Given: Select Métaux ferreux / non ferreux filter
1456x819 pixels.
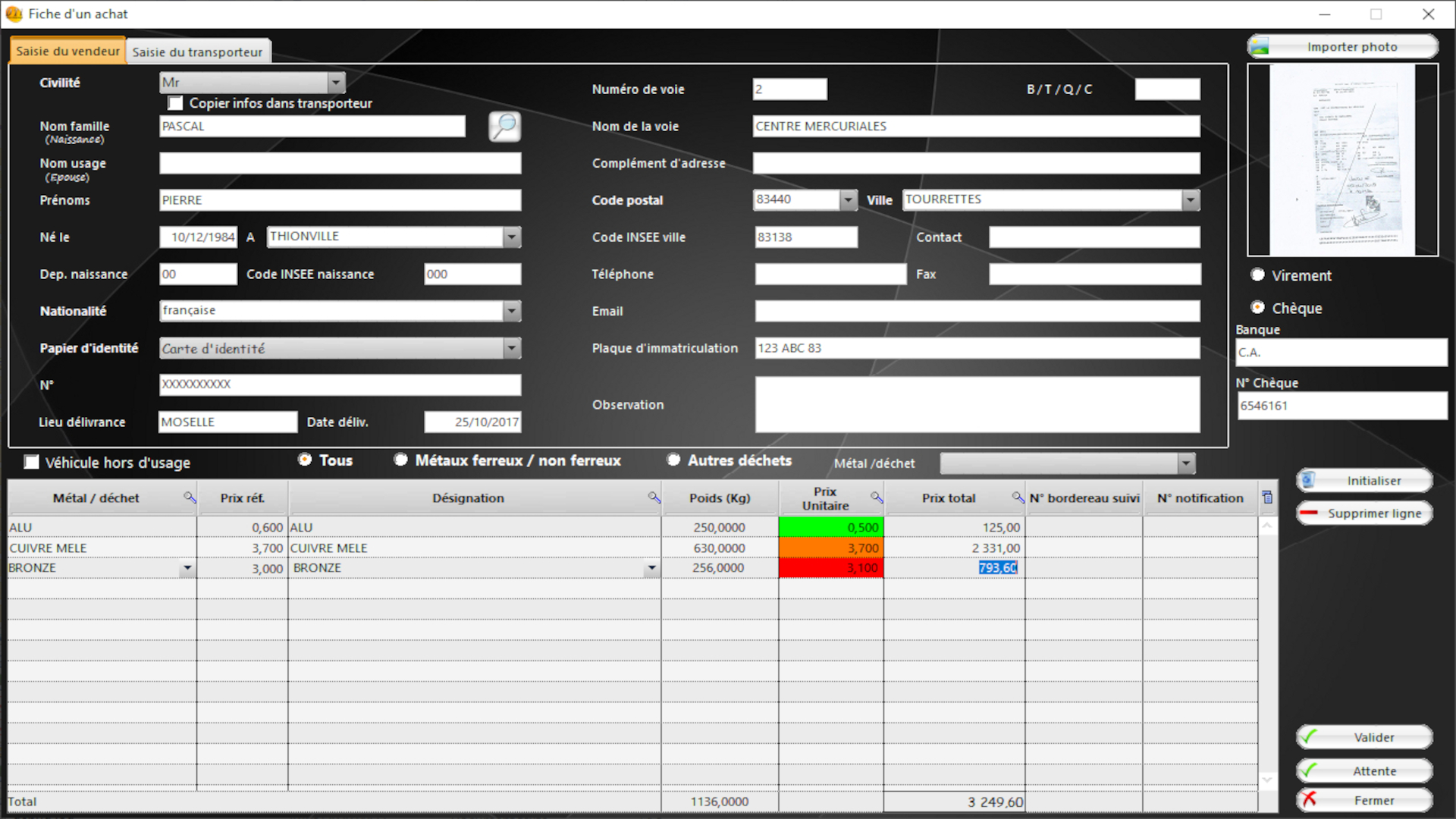Looking at the screenshot, I should [400, 460].
